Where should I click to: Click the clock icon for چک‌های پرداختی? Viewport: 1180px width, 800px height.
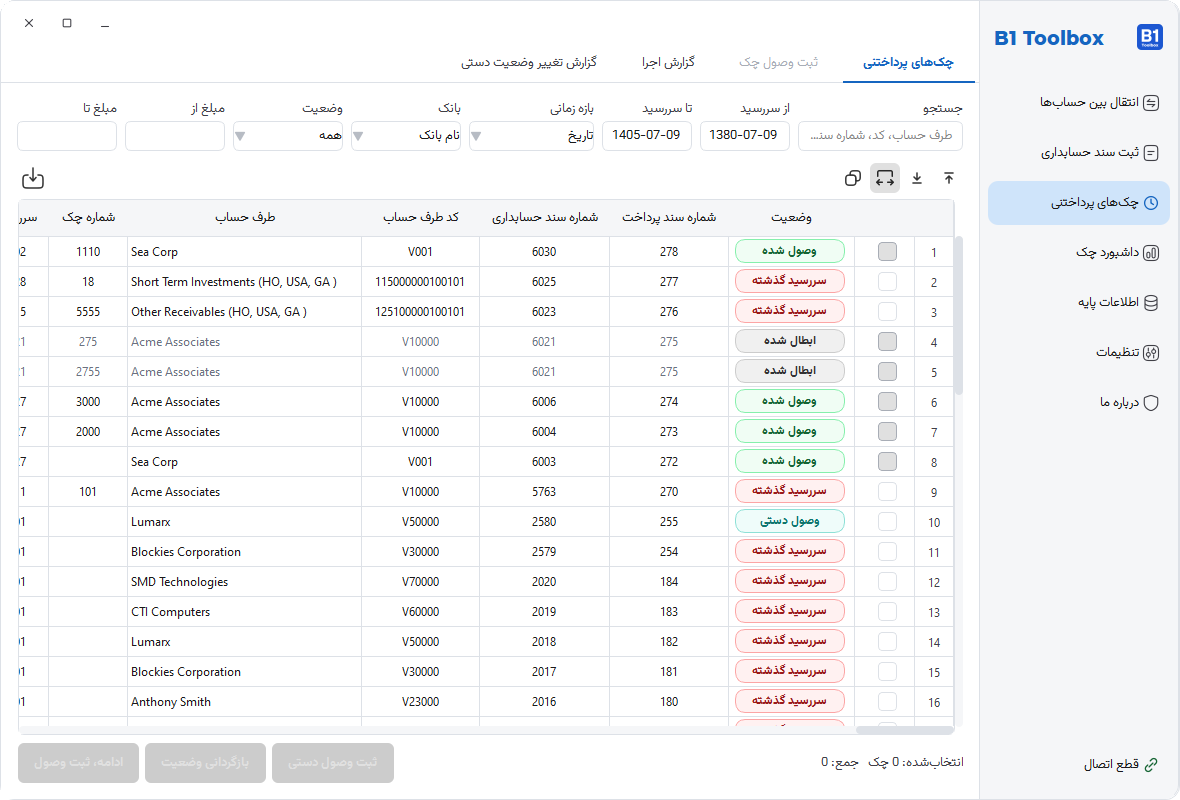click(1151, 203)
